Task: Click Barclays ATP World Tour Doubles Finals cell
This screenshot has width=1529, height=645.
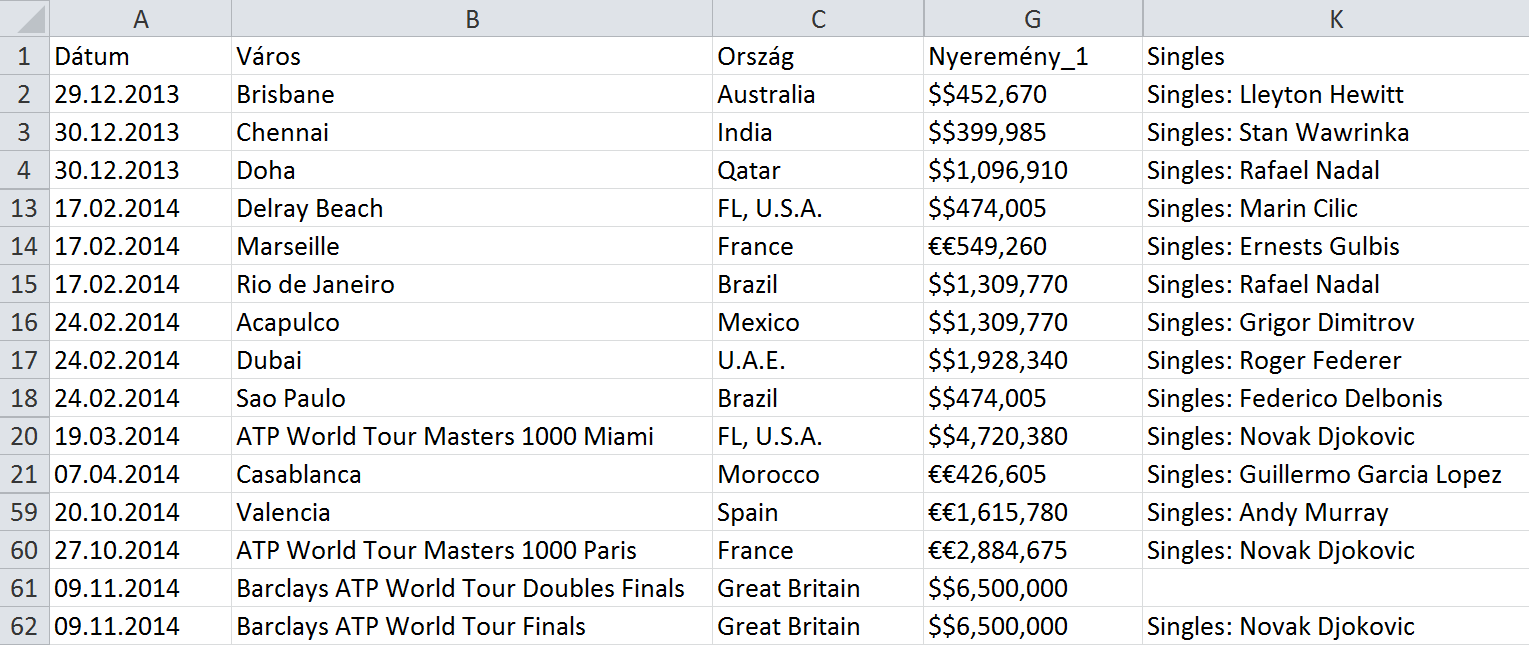Action: (471, 588)
